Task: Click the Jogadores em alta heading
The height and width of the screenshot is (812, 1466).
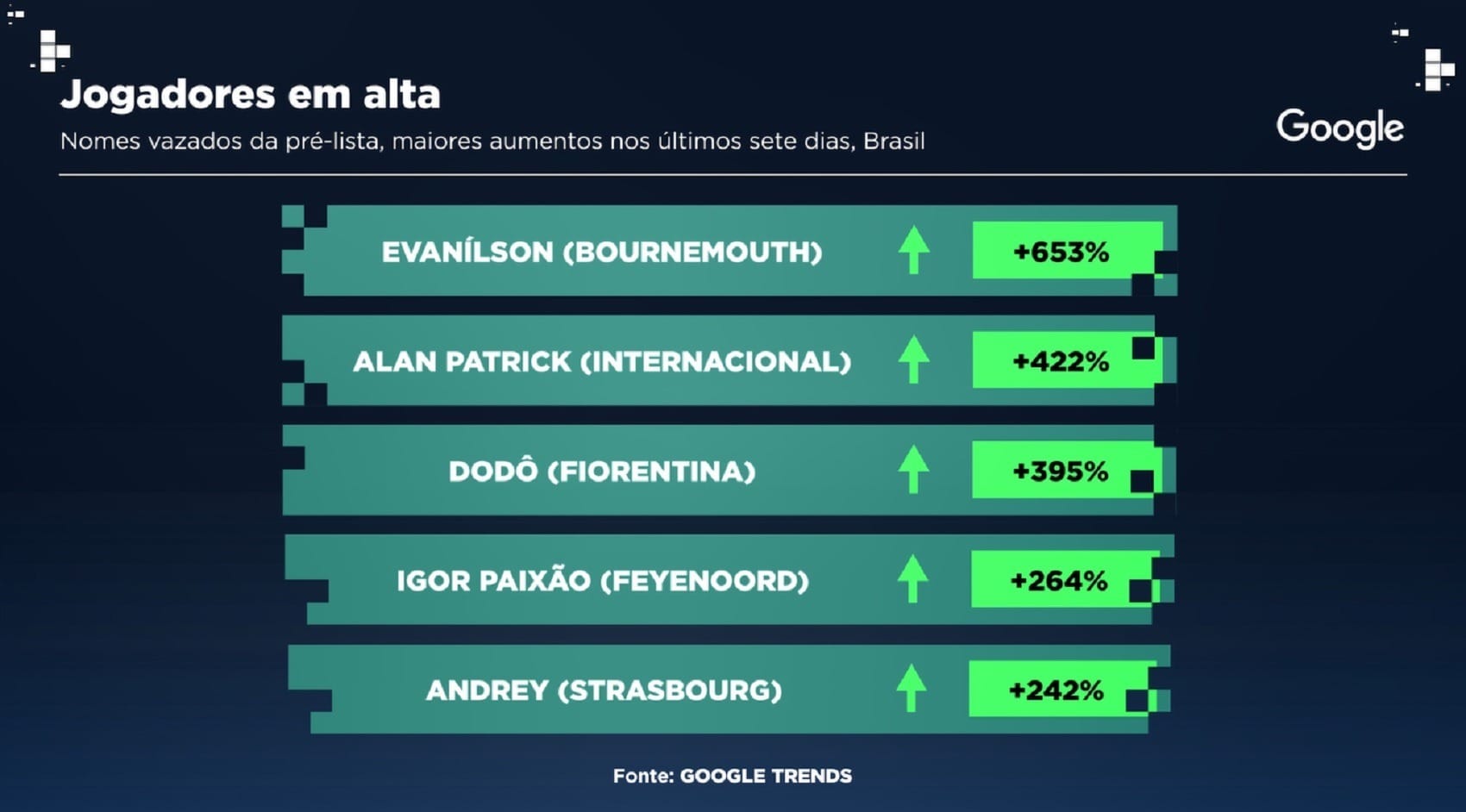Action: tap(250, 95)
